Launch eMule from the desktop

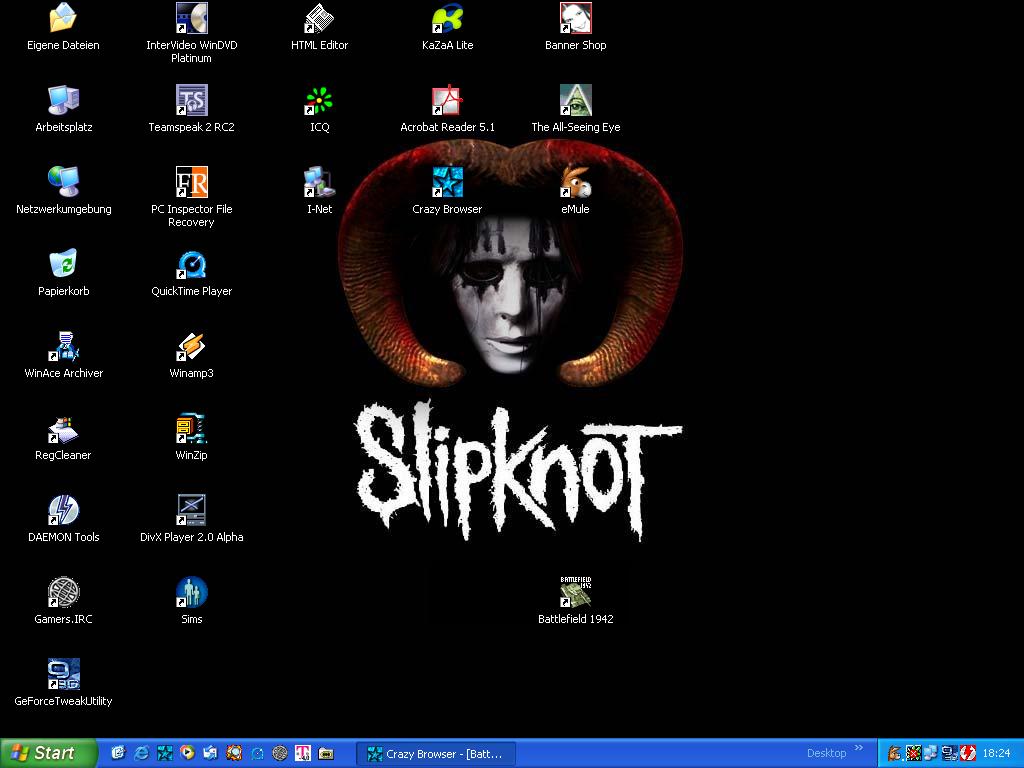click(575, 183)
